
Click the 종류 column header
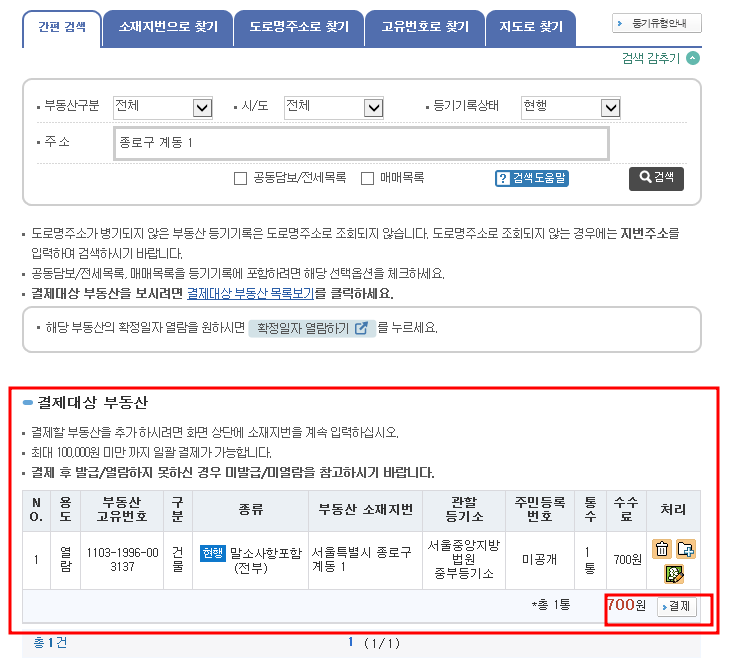(x=251, y=511)
